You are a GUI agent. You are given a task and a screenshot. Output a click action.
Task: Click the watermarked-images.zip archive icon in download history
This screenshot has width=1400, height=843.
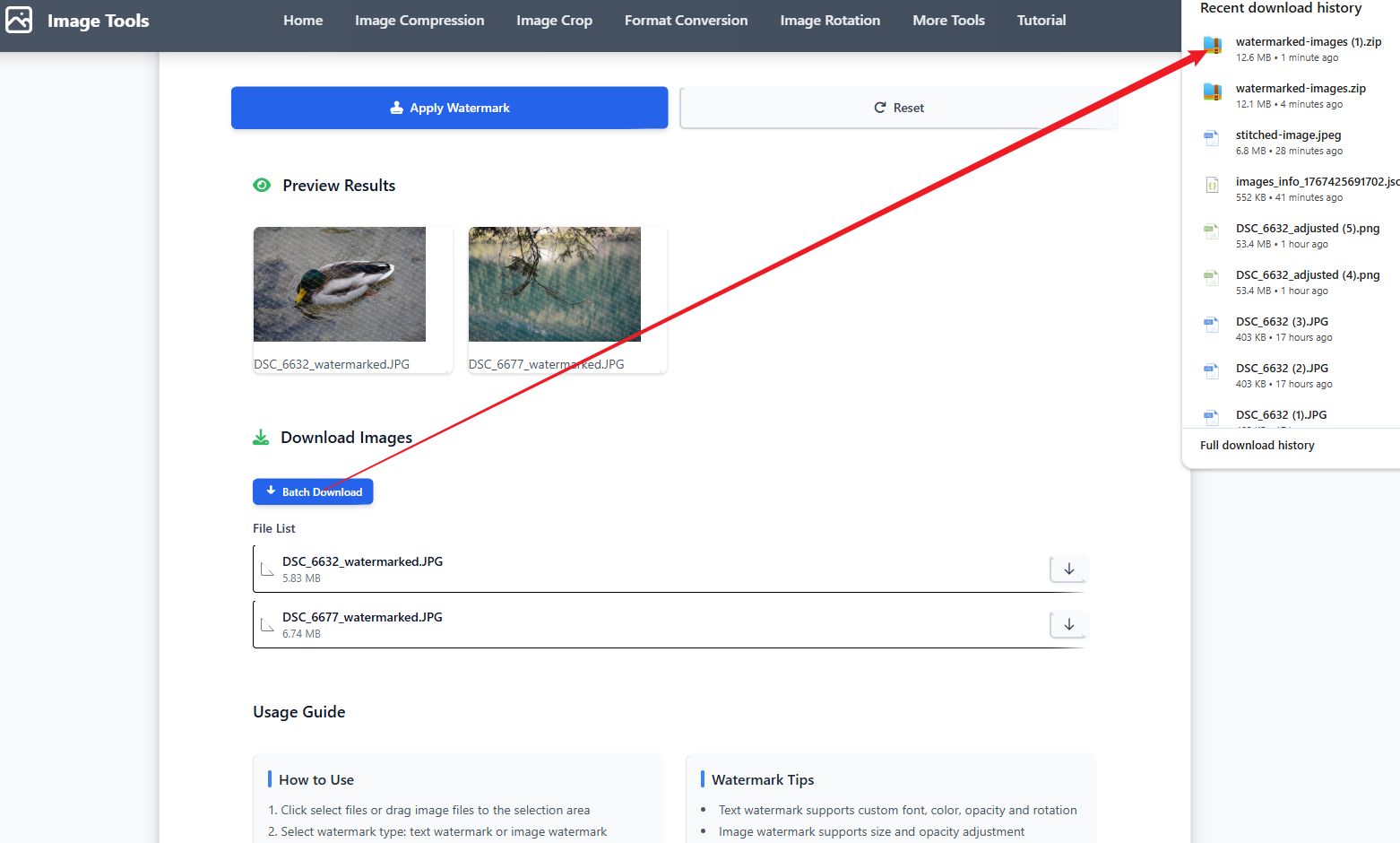pyautogui.click(x=1212, y=91)
